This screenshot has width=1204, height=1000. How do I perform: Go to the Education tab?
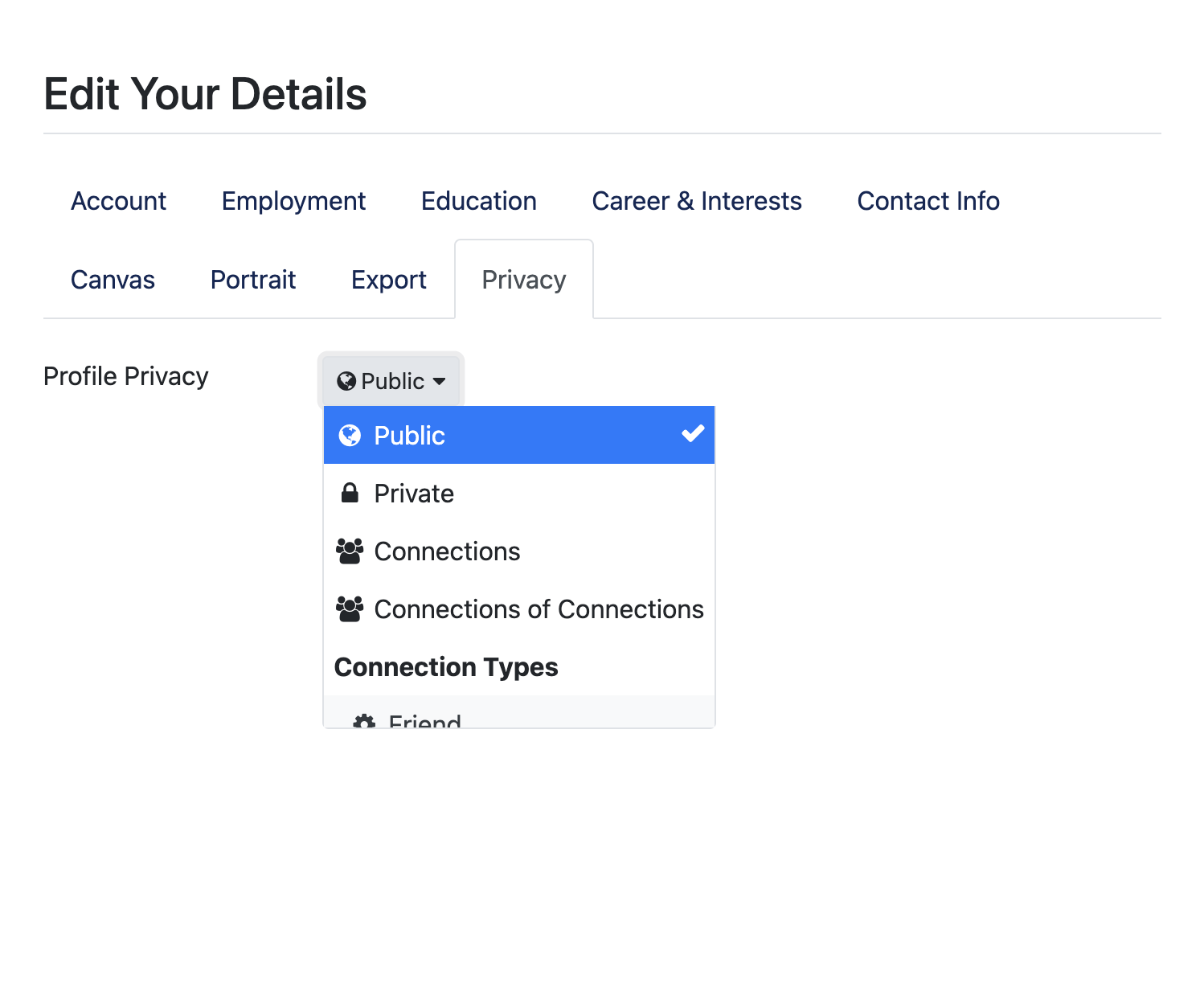tap(479, 200)
